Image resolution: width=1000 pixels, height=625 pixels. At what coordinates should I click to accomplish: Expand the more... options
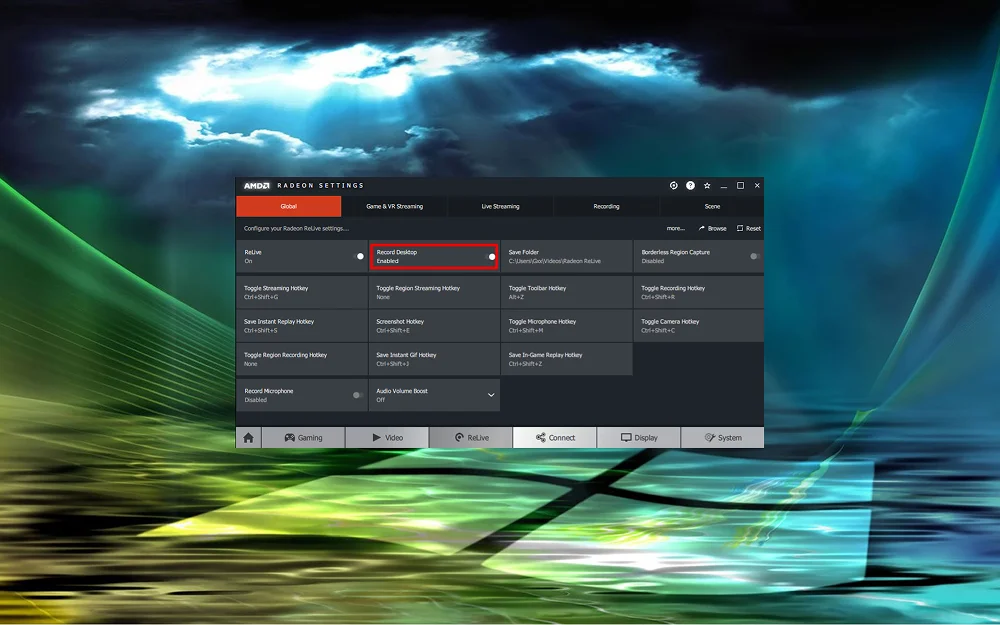pos(677,228)
